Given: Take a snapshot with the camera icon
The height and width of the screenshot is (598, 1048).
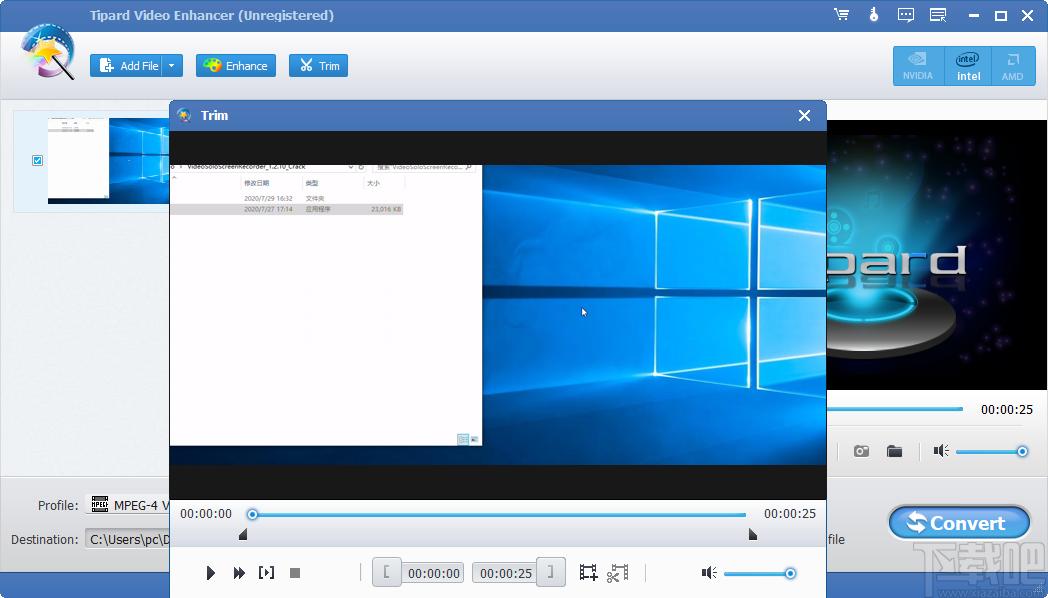Looking at the screenshot, I should pos(861,451).
